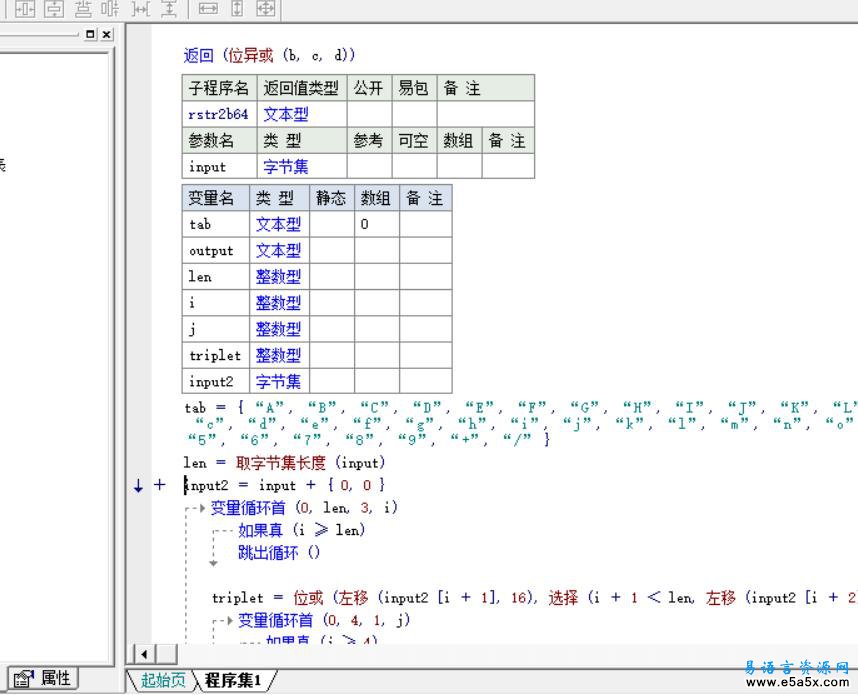Click the tab = { "A", "B" assignment line

pos(520,424)
